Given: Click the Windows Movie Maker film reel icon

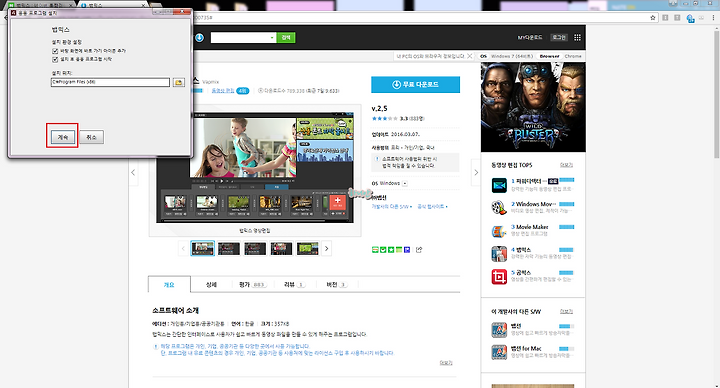Looking at the screenshot, I should tap(499, 208).
